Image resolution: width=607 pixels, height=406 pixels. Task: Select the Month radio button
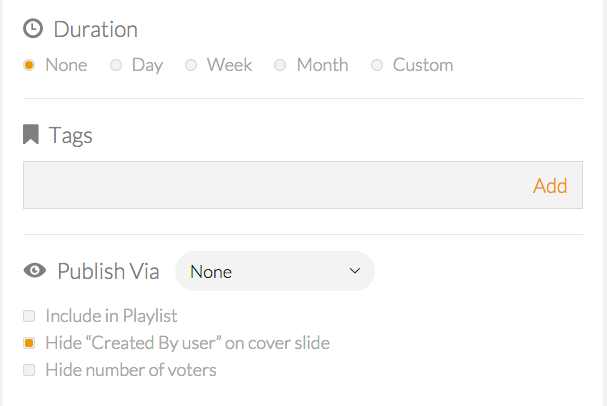tap(280, 65)
